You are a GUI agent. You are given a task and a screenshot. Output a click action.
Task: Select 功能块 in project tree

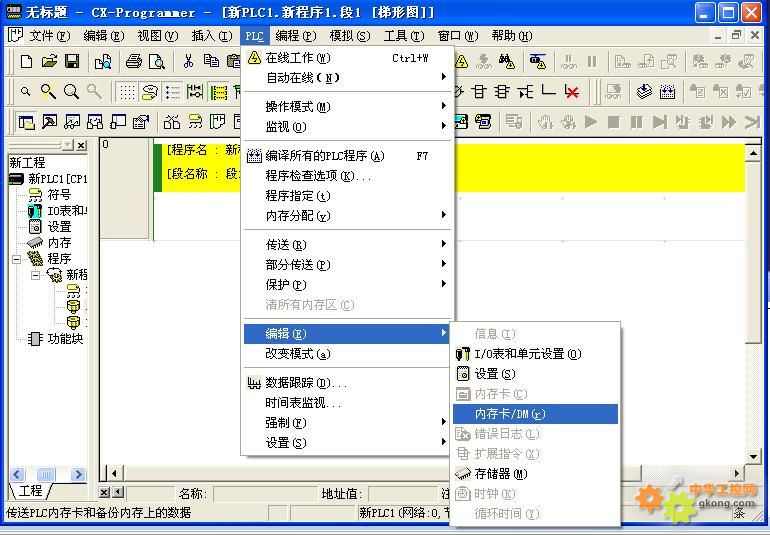tap(65, 338)
